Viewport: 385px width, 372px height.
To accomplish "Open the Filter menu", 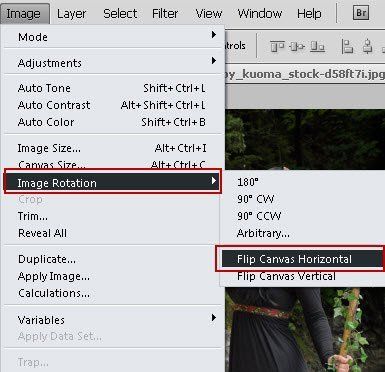I will (x=165, y=14).
